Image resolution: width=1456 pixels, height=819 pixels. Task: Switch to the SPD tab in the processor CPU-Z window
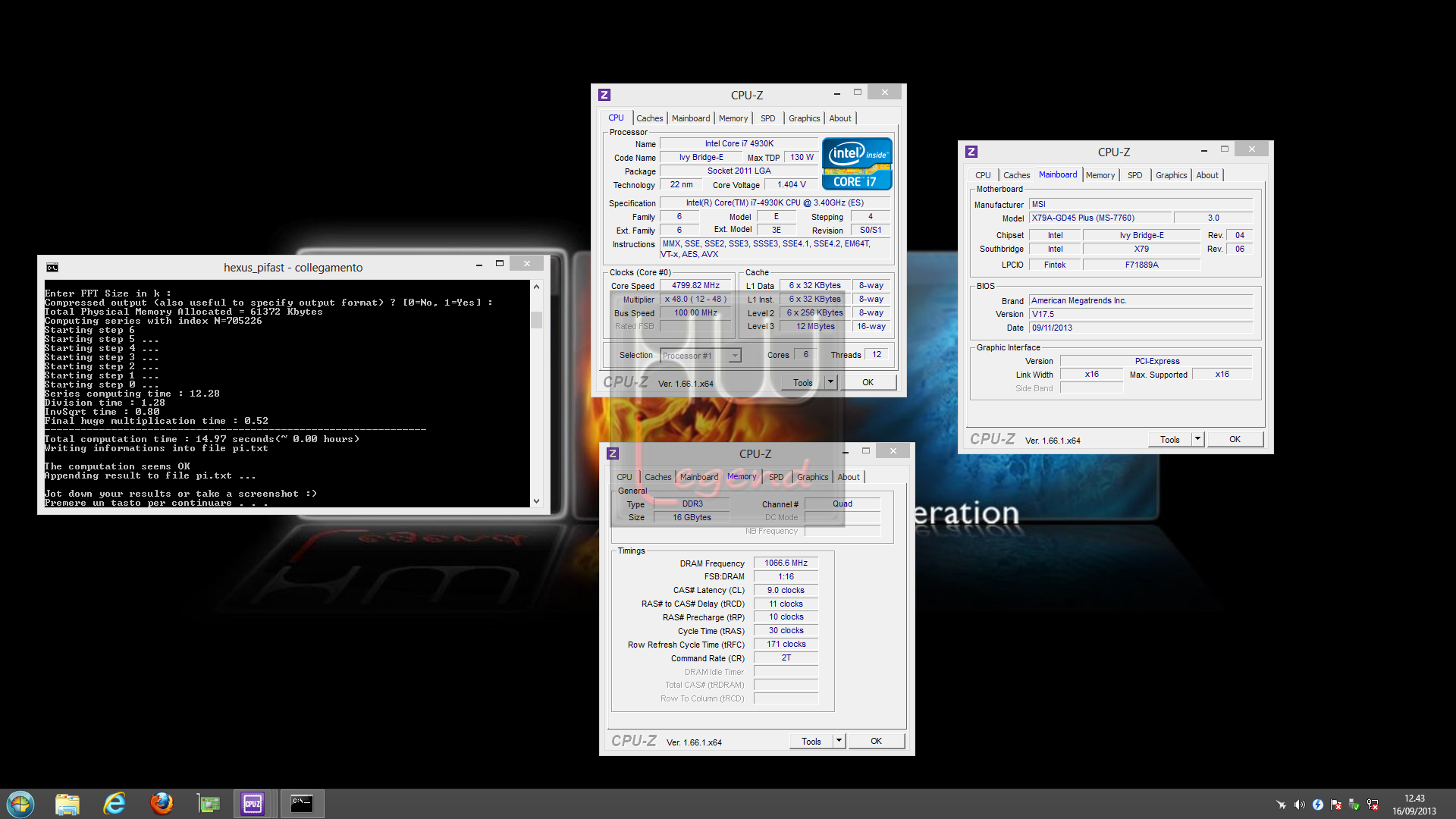pyautogui.click(x=768, y=118)
